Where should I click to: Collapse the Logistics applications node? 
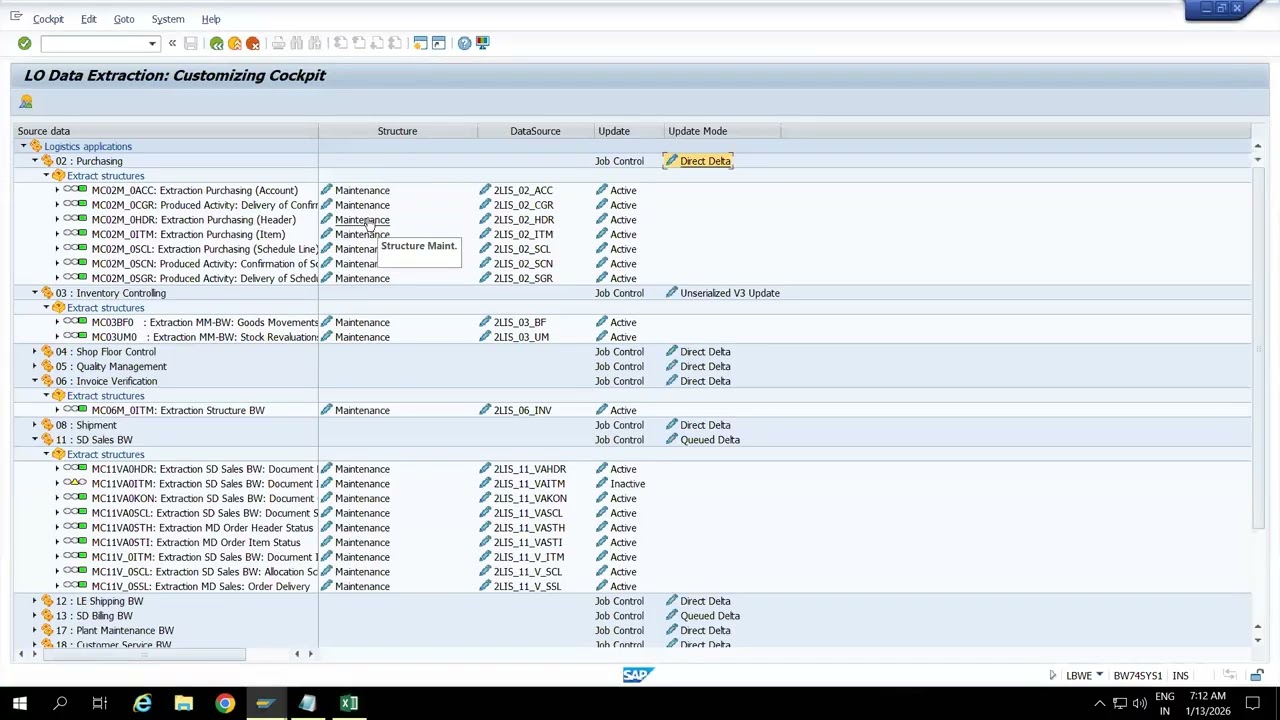pyautogui.click(x=23, y=146)
